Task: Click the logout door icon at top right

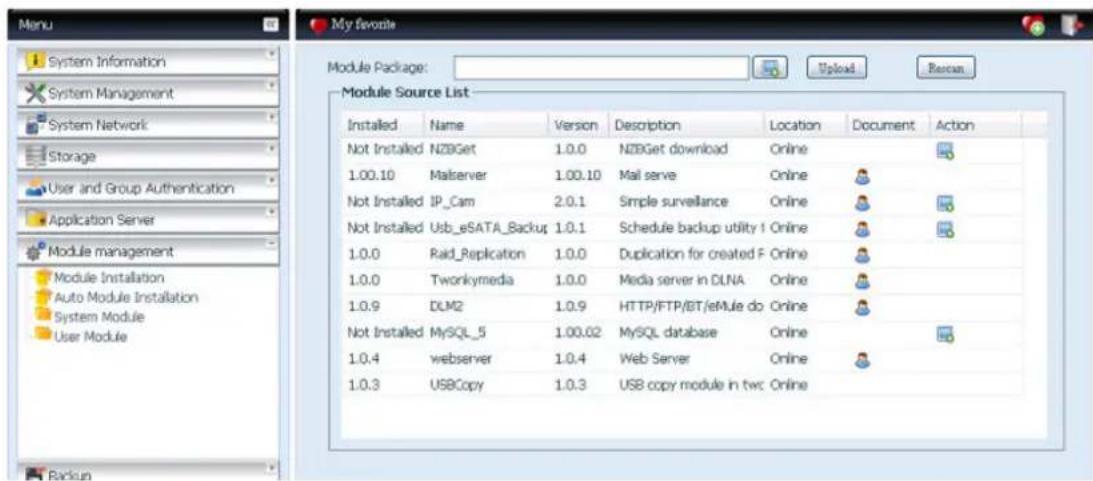Action: [1070, 25]
